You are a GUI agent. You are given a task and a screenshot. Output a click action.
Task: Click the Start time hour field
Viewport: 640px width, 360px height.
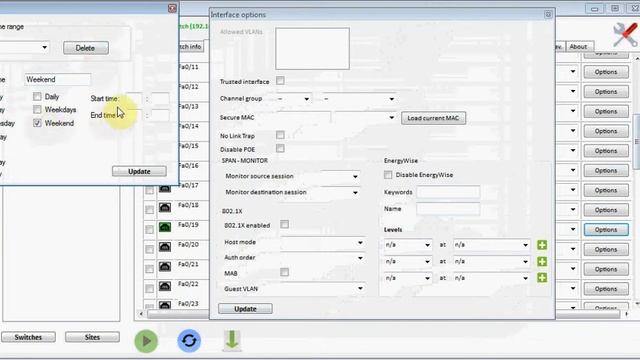pos(134,98)
